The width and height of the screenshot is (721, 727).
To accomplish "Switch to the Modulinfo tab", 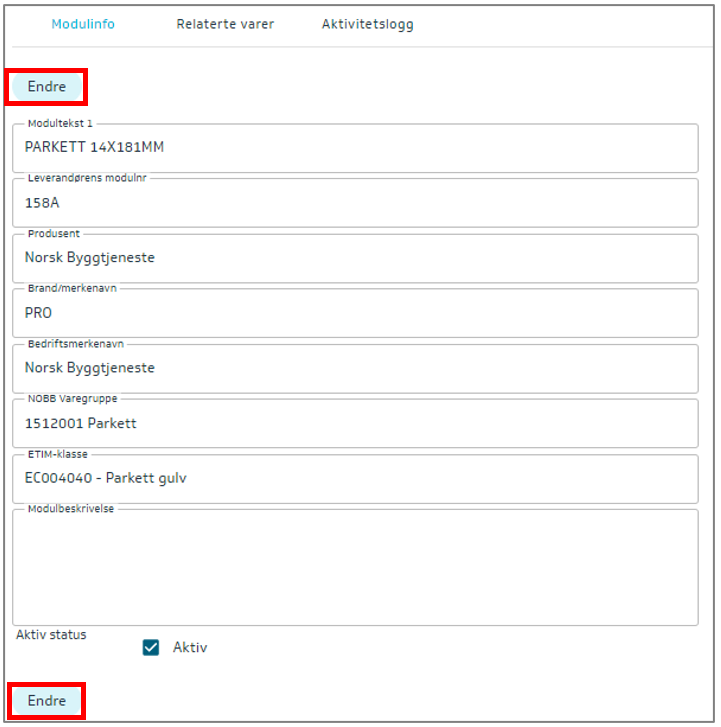I will tap(83, 24).
